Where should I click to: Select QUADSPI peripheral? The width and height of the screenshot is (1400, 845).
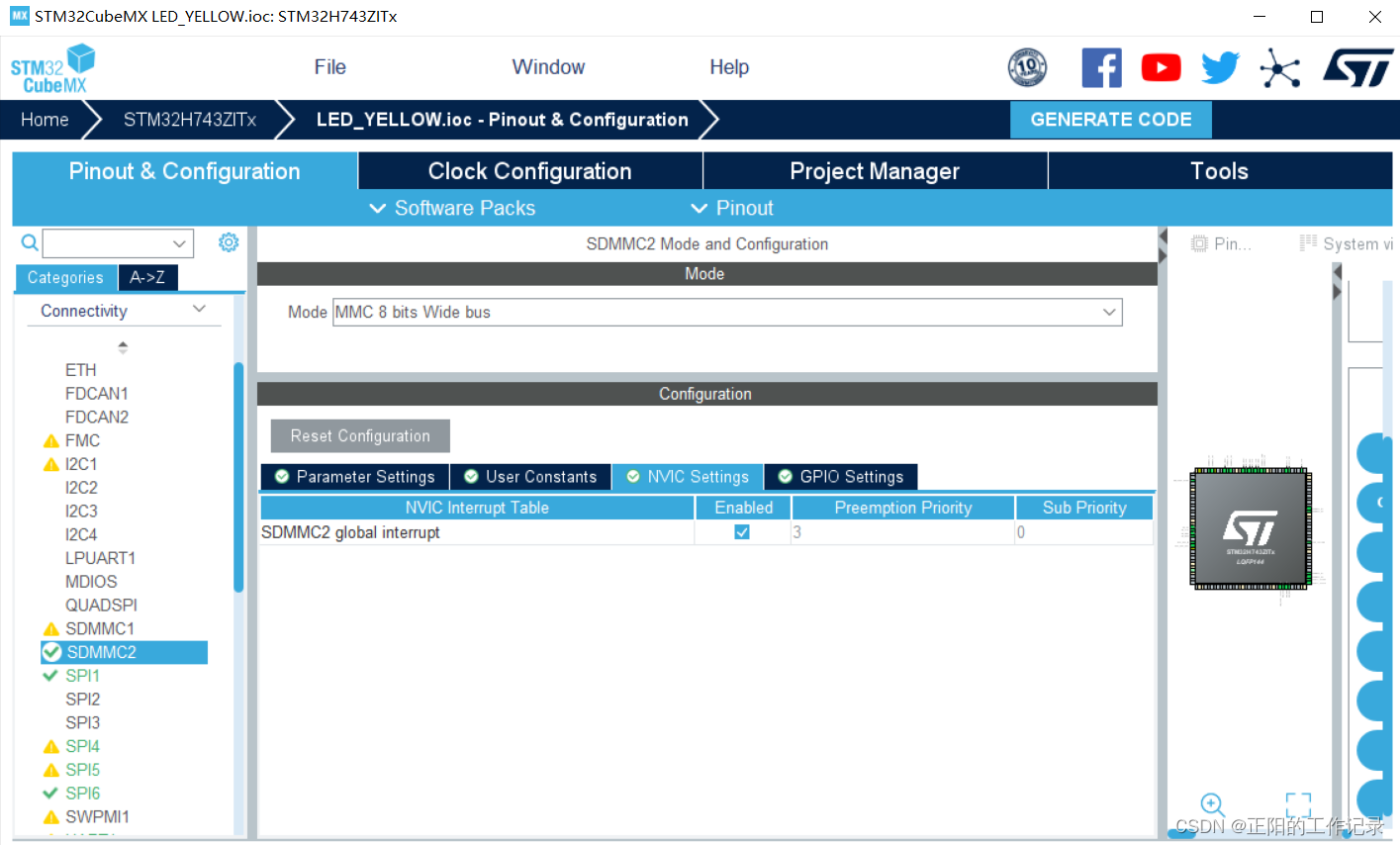(x=101, y=606)
